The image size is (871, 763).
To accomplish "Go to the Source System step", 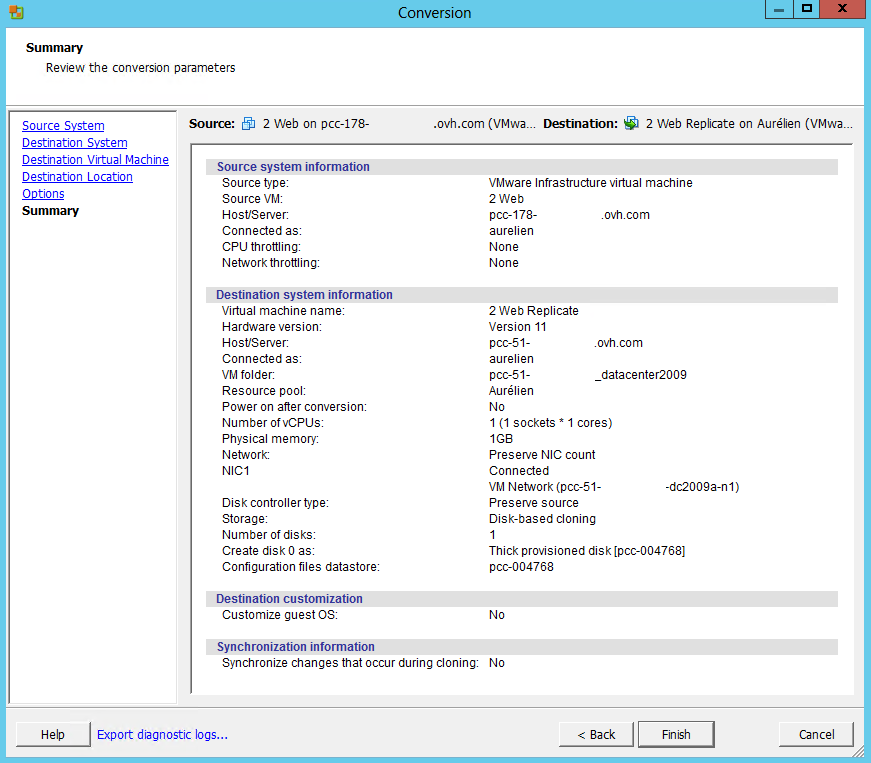I will (x=63, y=126).
